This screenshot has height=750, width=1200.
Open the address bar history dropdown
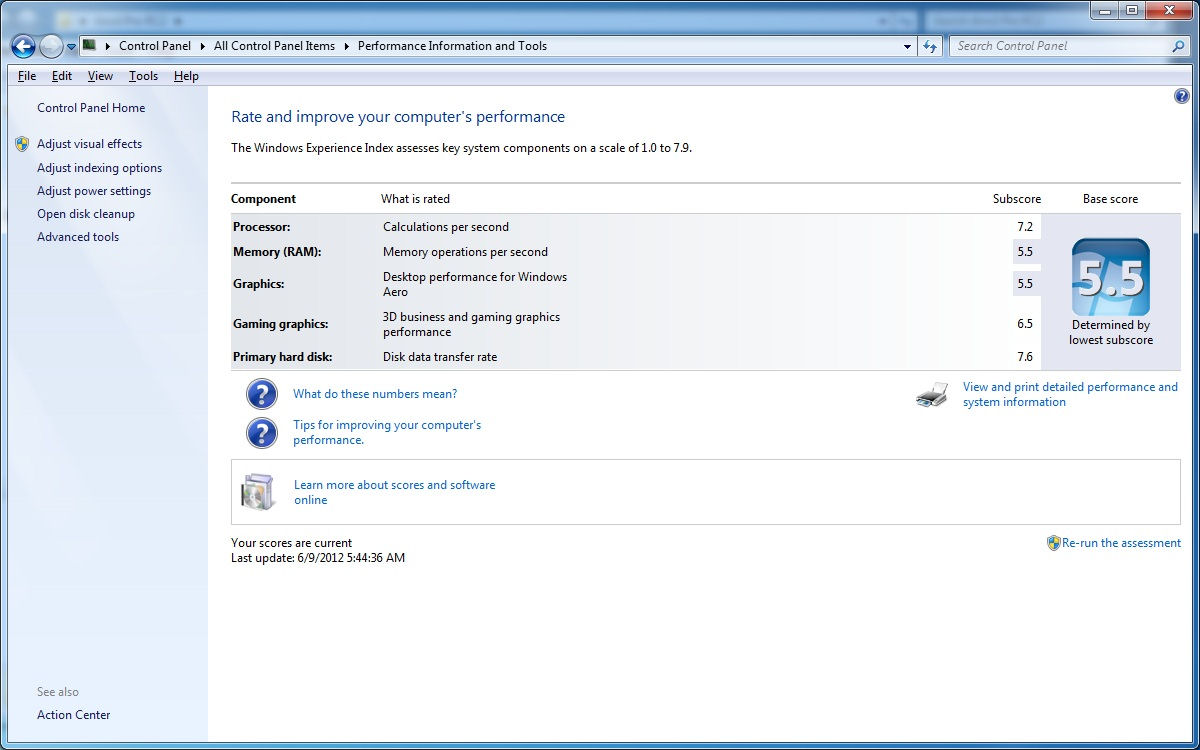pos(907,46)
